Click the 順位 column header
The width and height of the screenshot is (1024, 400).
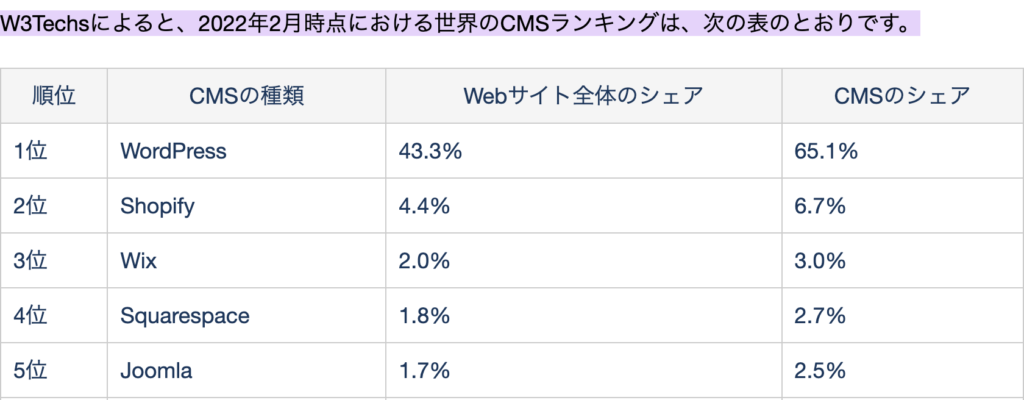click(54, 96)
